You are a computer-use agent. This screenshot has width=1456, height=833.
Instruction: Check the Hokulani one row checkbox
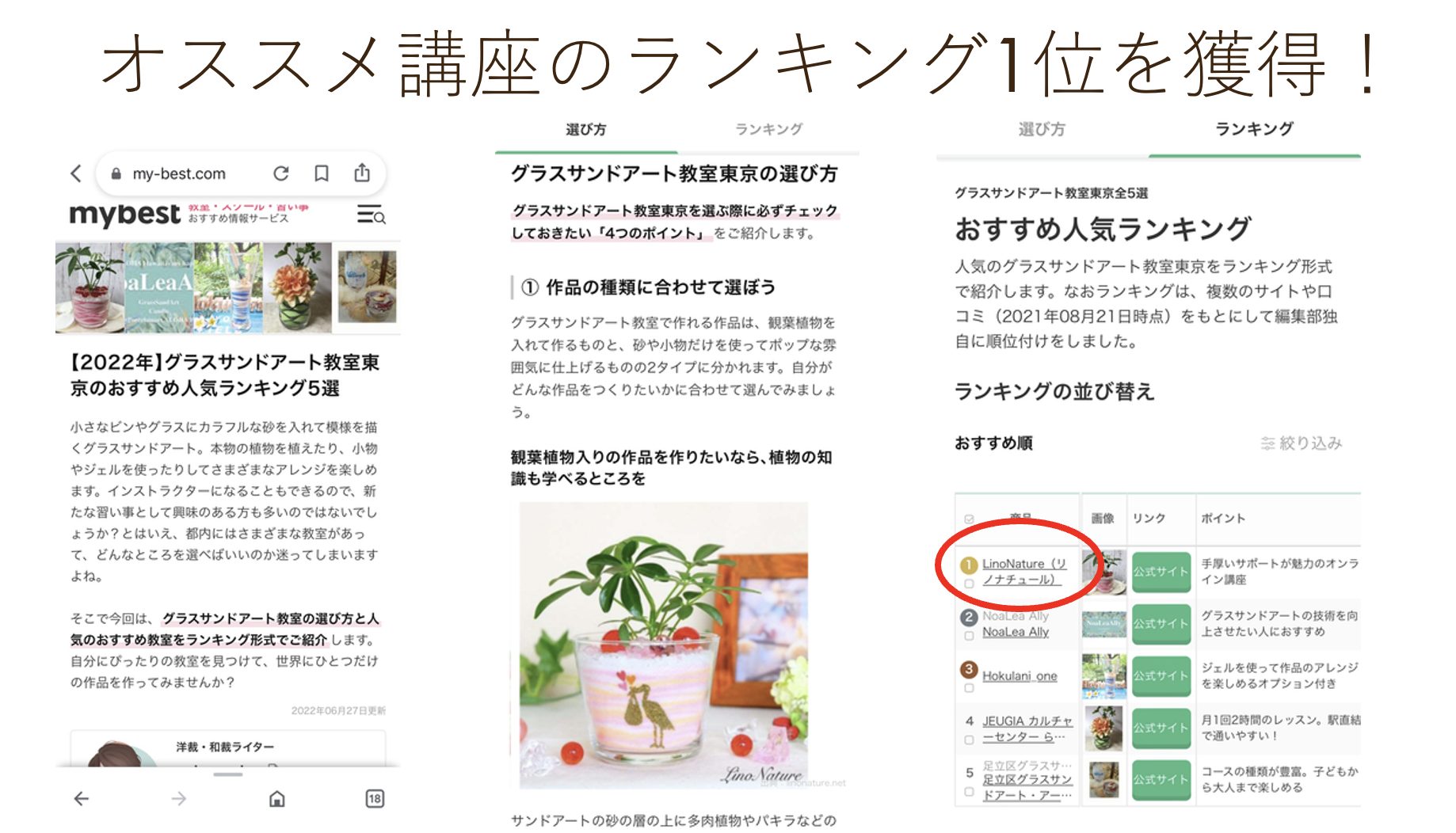(969, 688)
